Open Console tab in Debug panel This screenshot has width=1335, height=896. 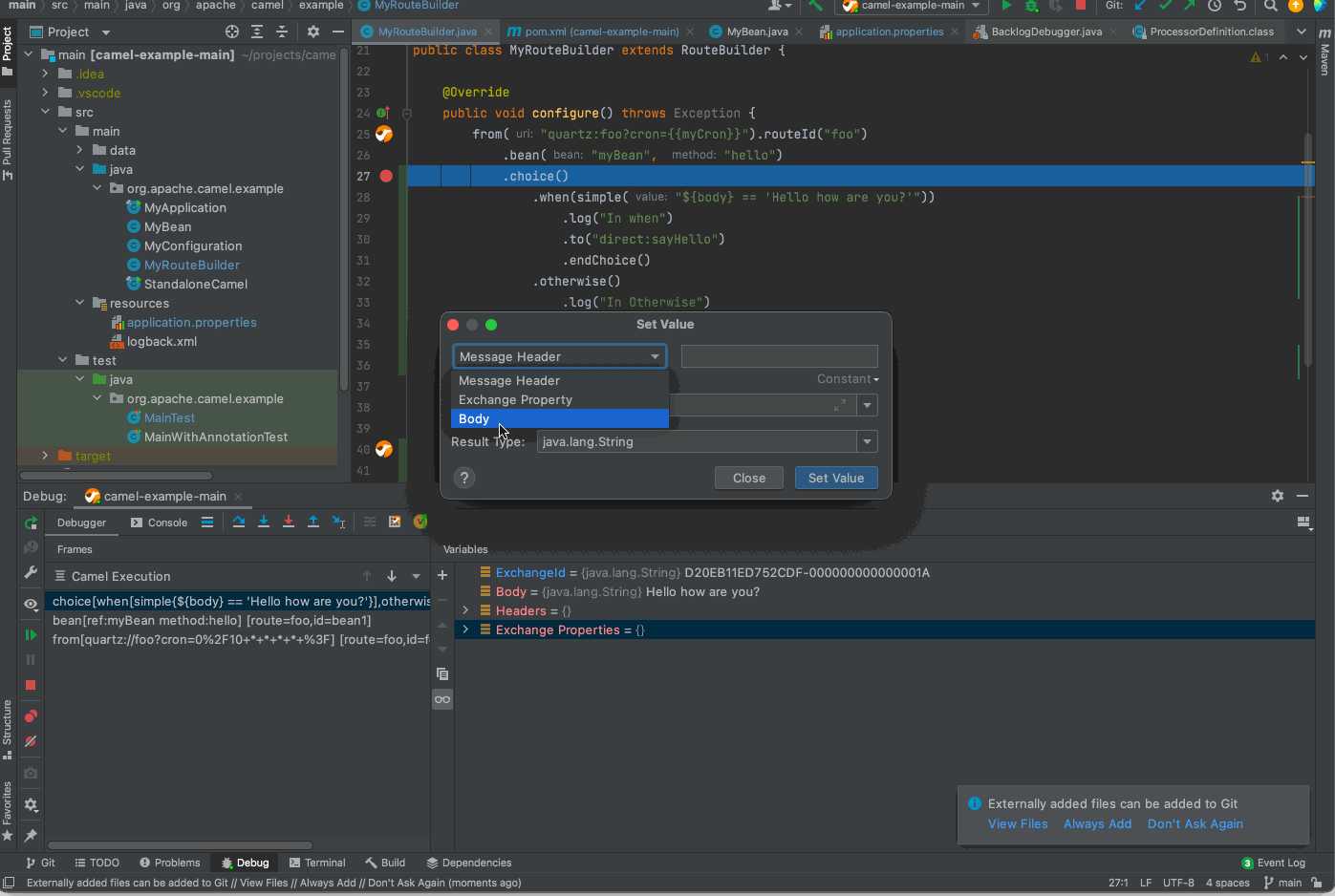159,523
